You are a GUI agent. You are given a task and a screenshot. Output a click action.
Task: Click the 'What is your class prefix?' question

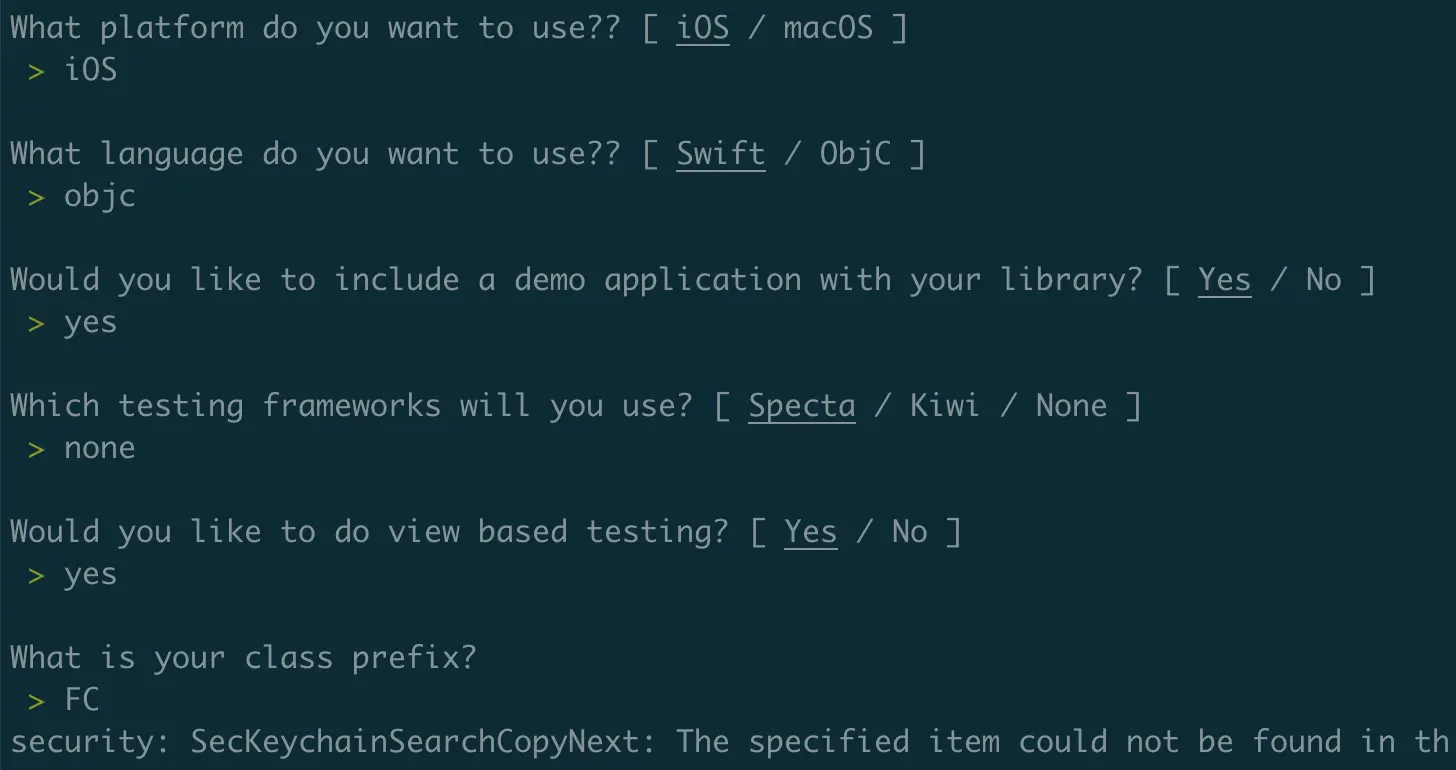(x=244, y=658)
